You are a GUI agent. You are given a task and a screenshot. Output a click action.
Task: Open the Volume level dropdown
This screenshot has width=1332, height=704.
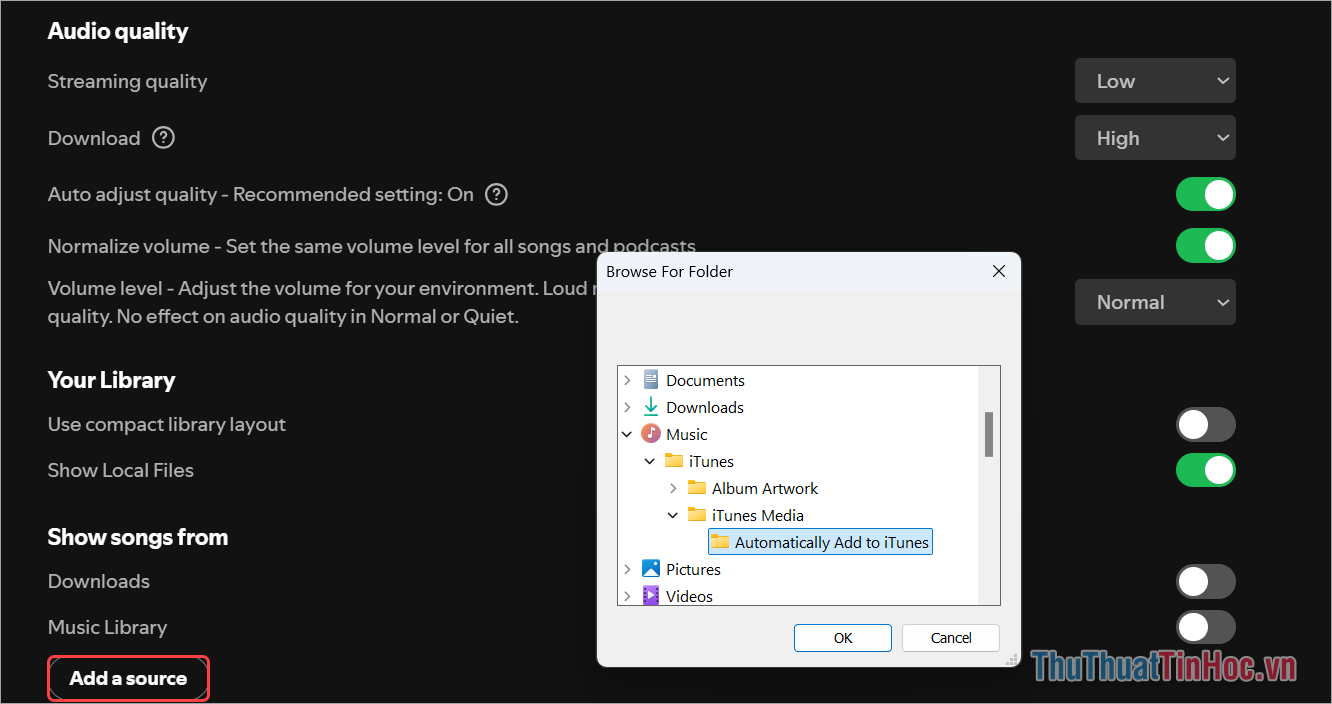1155,302
